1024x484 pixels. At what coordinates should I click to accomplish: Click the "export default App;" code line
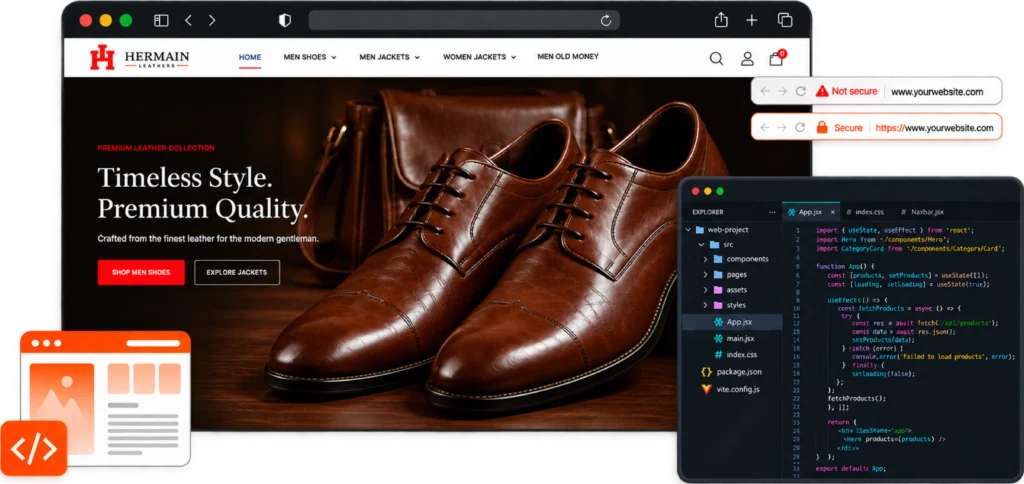click(851, 469)
